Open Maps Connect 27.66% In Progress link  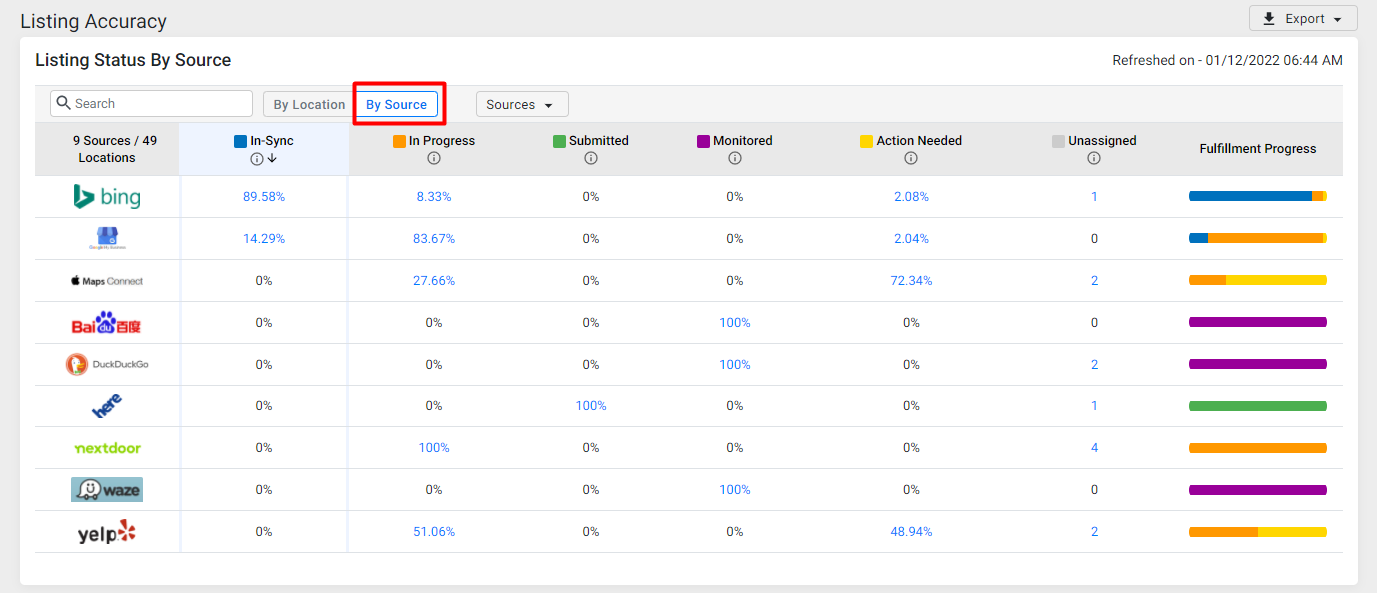[x=434, y=281]
